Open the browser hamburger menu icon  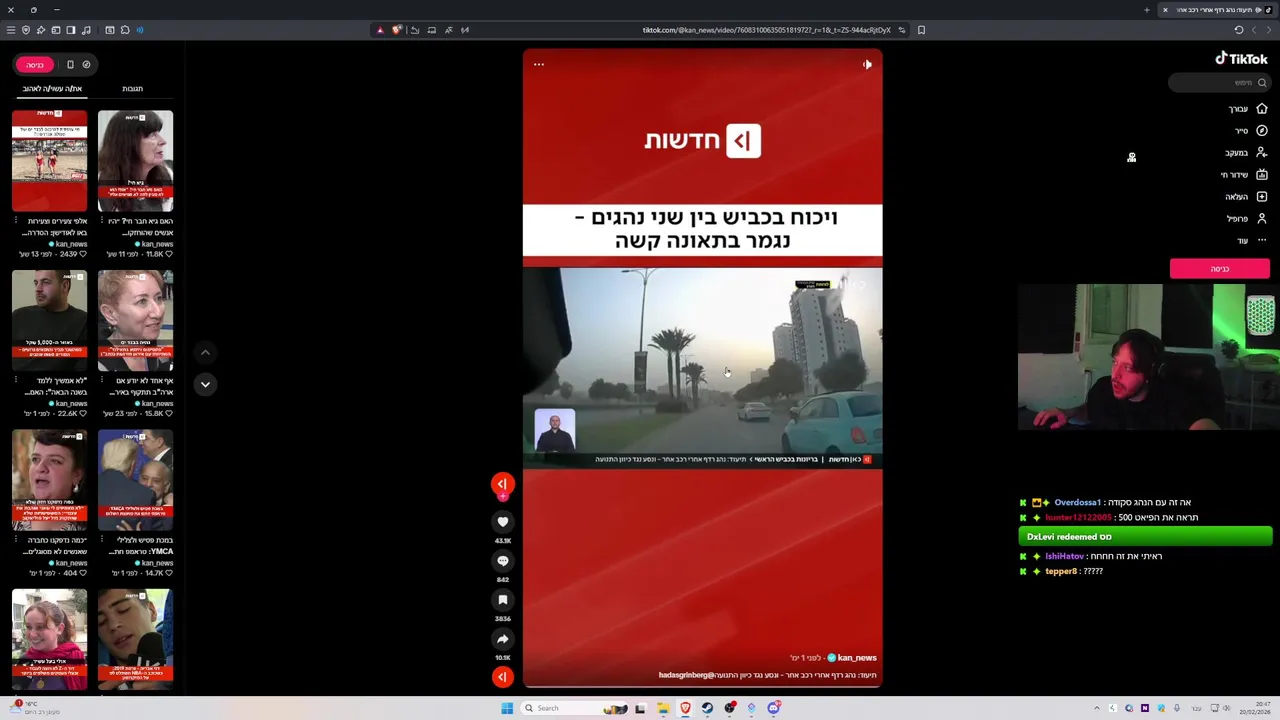click(11, 30)
